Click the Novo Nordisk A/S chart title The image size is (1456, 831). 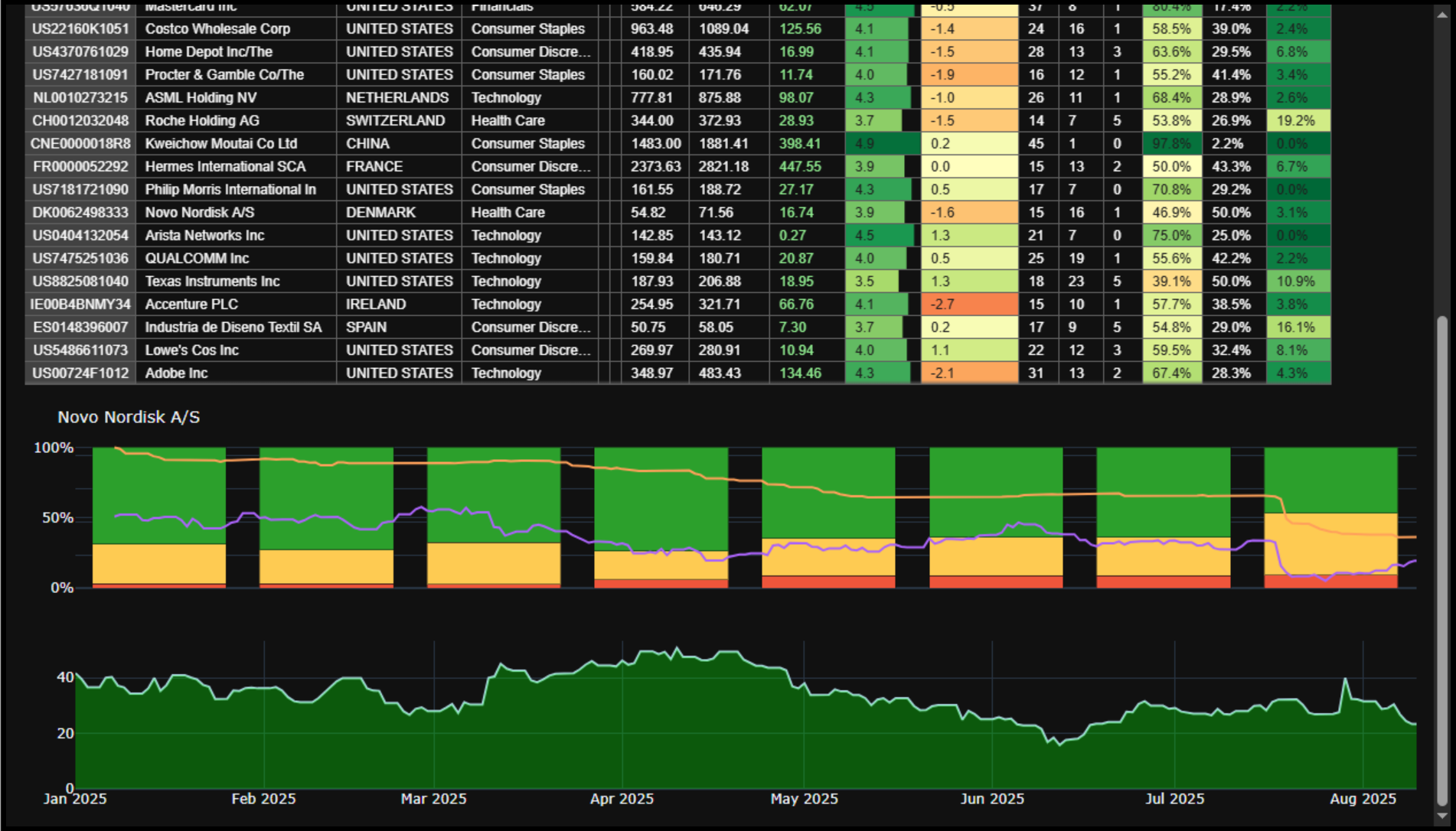pos(129,417)
